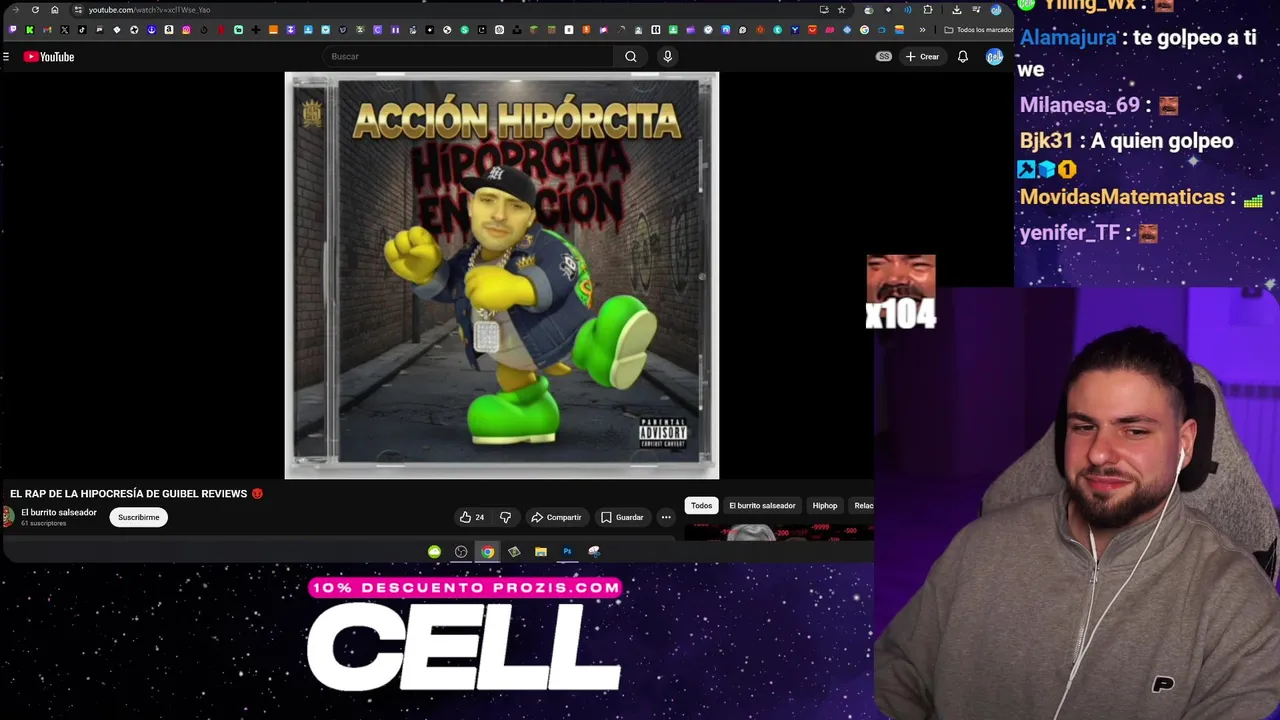Screen dimensions: 1280x720
Task: Click chat username Bjk31
Action: pos(1046,141)
